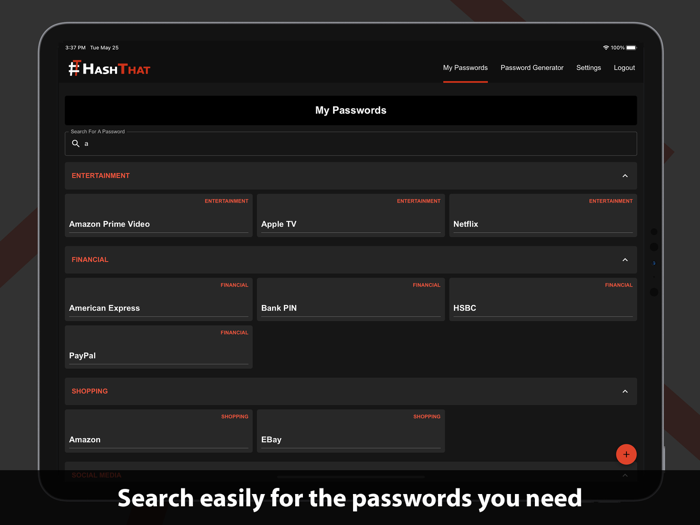Open the Bank PIN password card
The height and width of the screenshot is (525, 700).
pyautogui.click(x=351, y=299)
